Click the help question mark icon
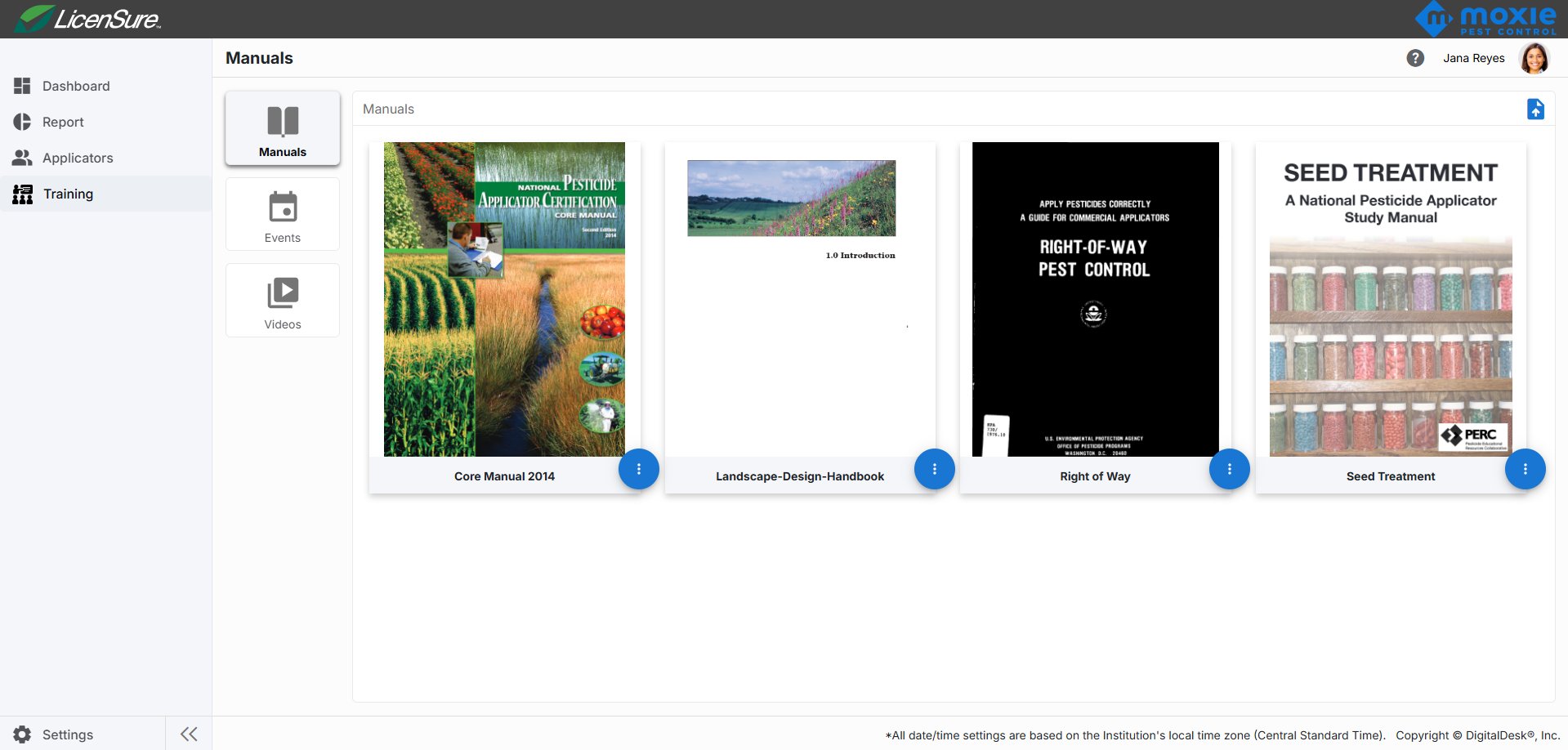The width and height of the screenshot is (1568, 750). tap(1415, 58)
